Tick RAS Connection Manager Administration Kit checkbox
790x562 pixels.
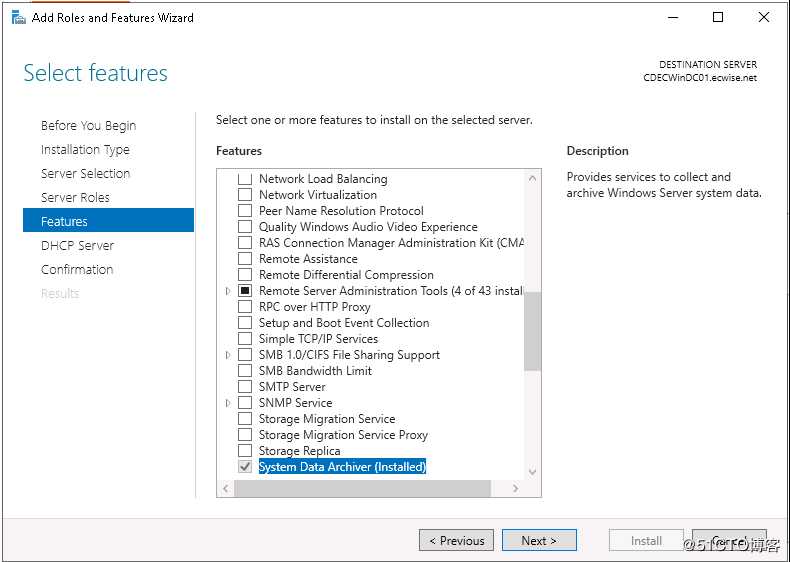245,243
